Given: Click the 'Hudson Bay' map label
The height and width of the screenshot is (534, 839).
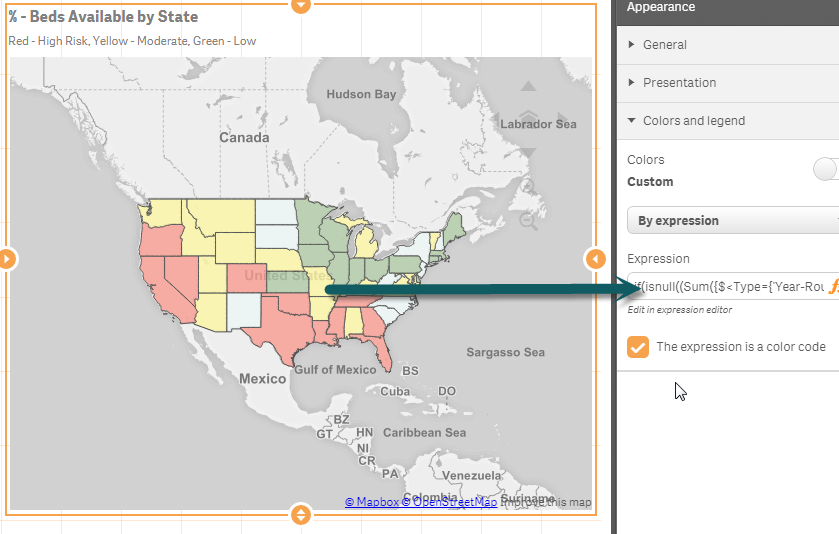Looking at the screenshot, I should tap(361, 94).
